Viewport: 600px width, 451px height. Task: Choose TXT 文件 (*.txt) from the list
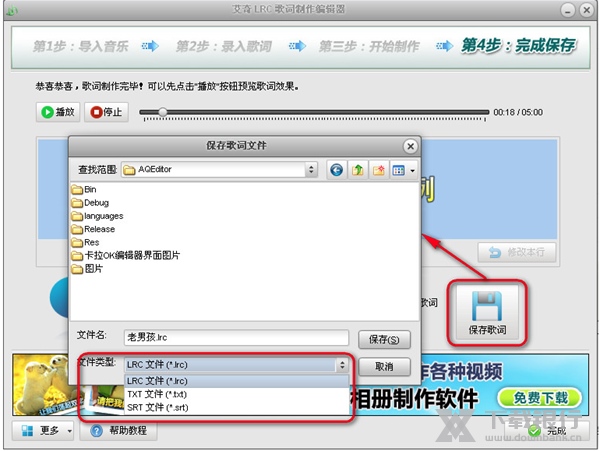point(236,394)
